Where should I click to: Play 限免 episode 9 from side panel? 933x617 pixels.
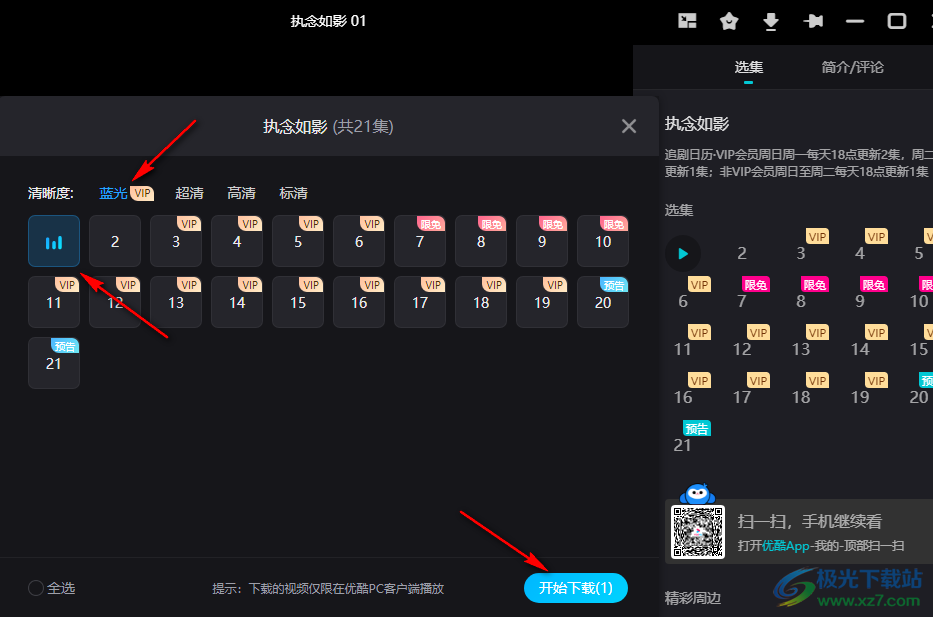[860, 301]
